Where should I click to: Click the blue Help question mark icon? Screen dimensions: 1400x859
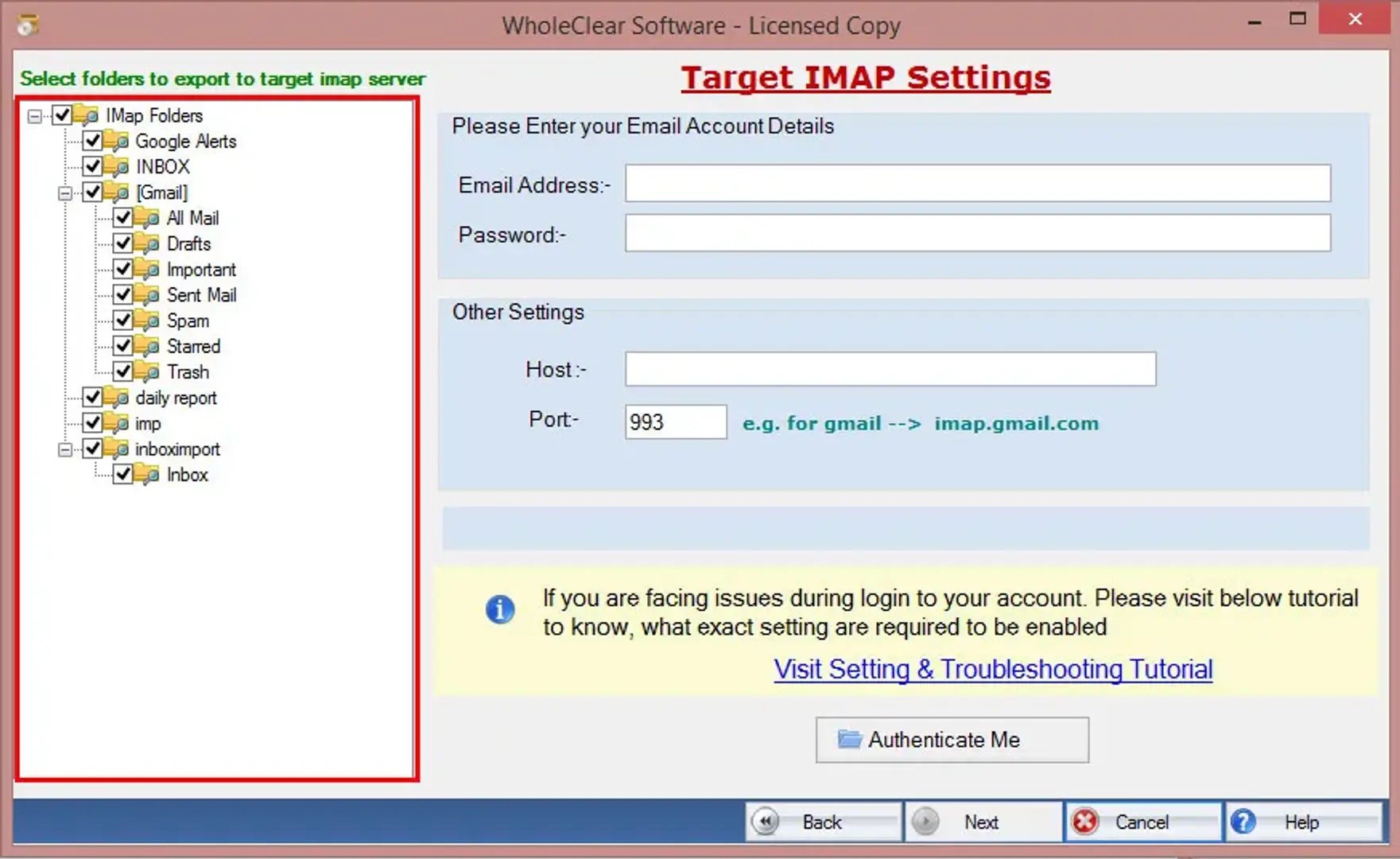[1243, 822]
